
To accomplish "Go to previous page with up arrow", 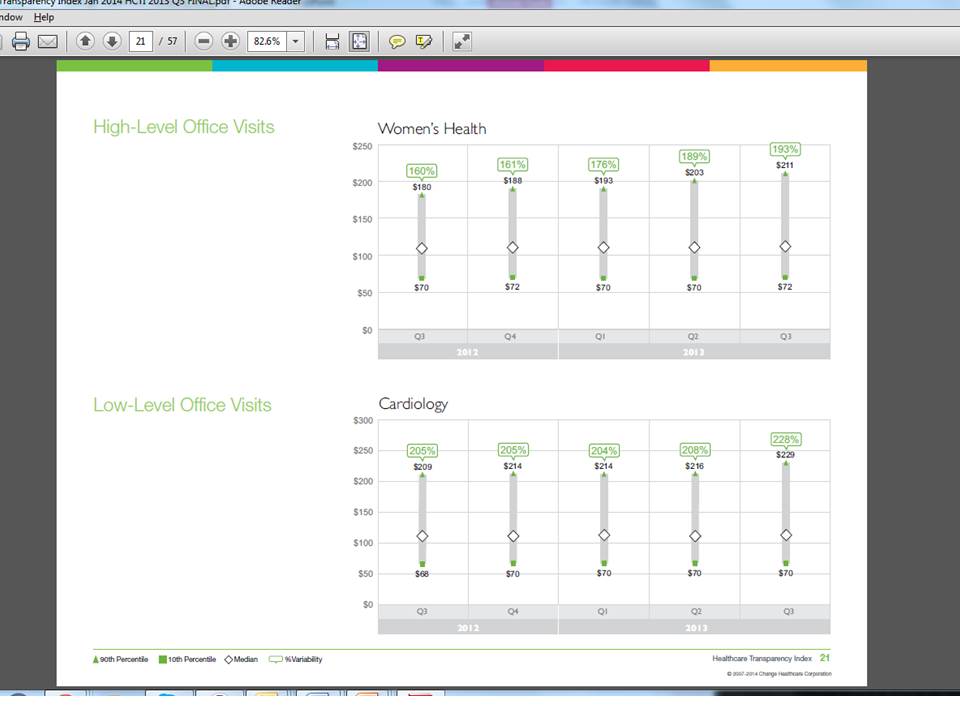I will 85,41.
